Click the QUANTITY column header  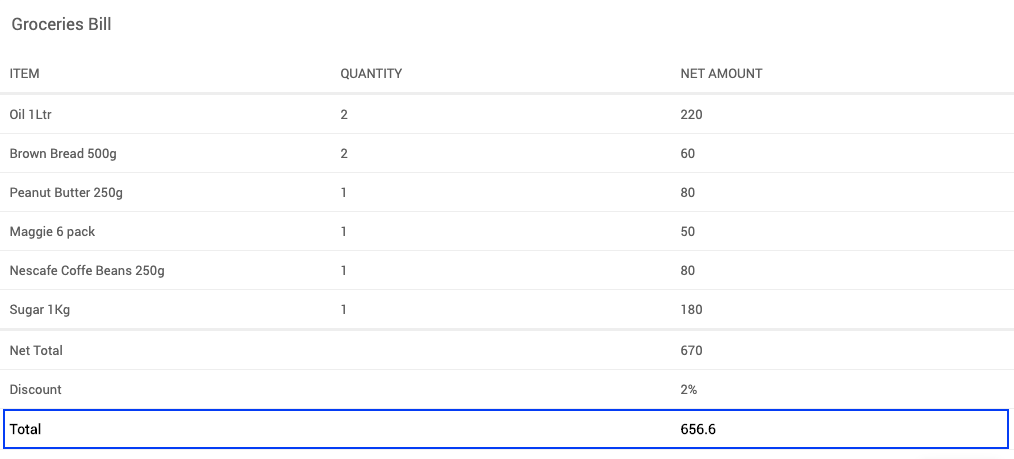[x=371, y=74]
